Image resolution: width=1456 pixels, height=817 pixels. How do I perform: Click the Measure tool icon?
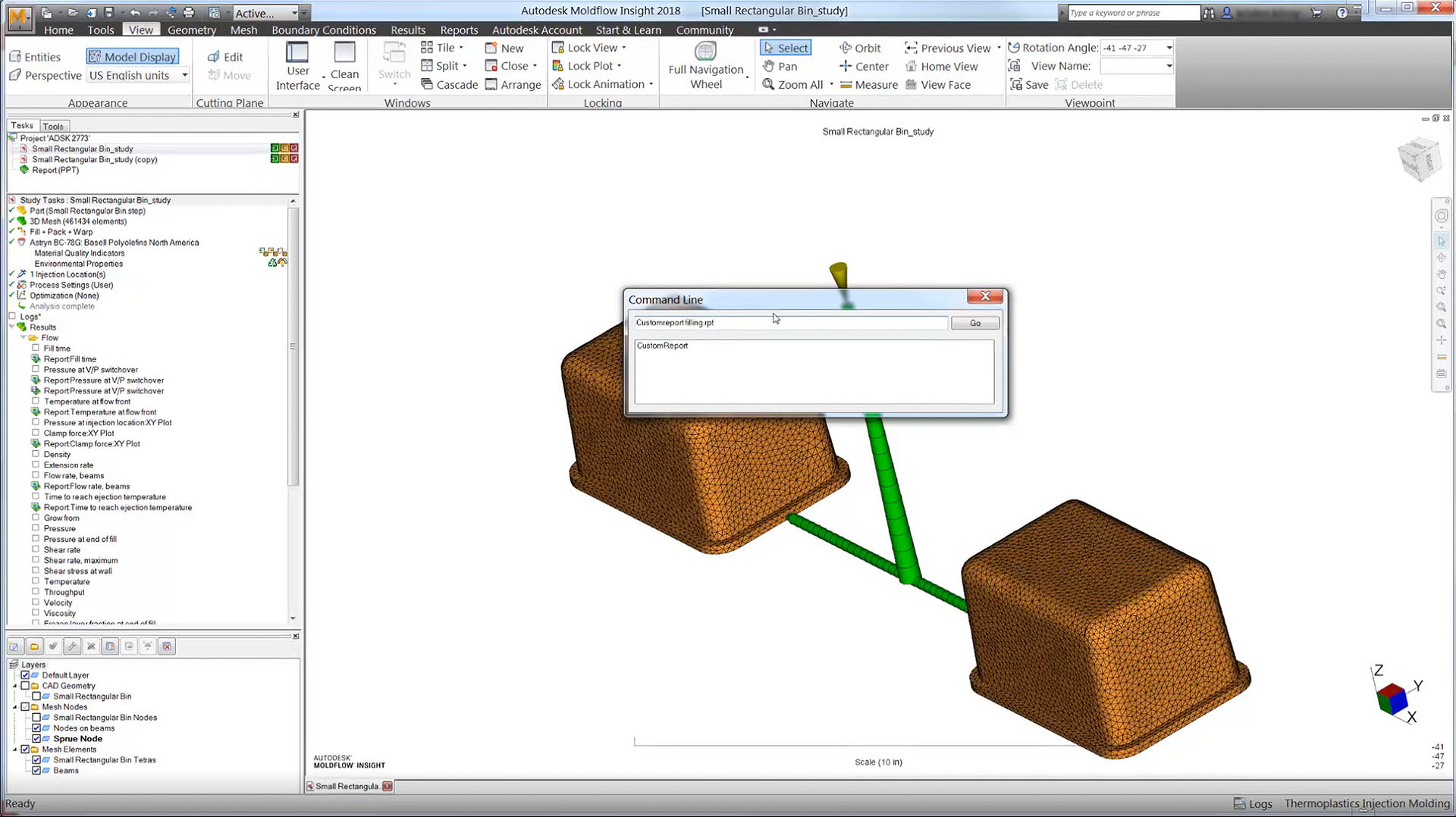tap(846, 85)
